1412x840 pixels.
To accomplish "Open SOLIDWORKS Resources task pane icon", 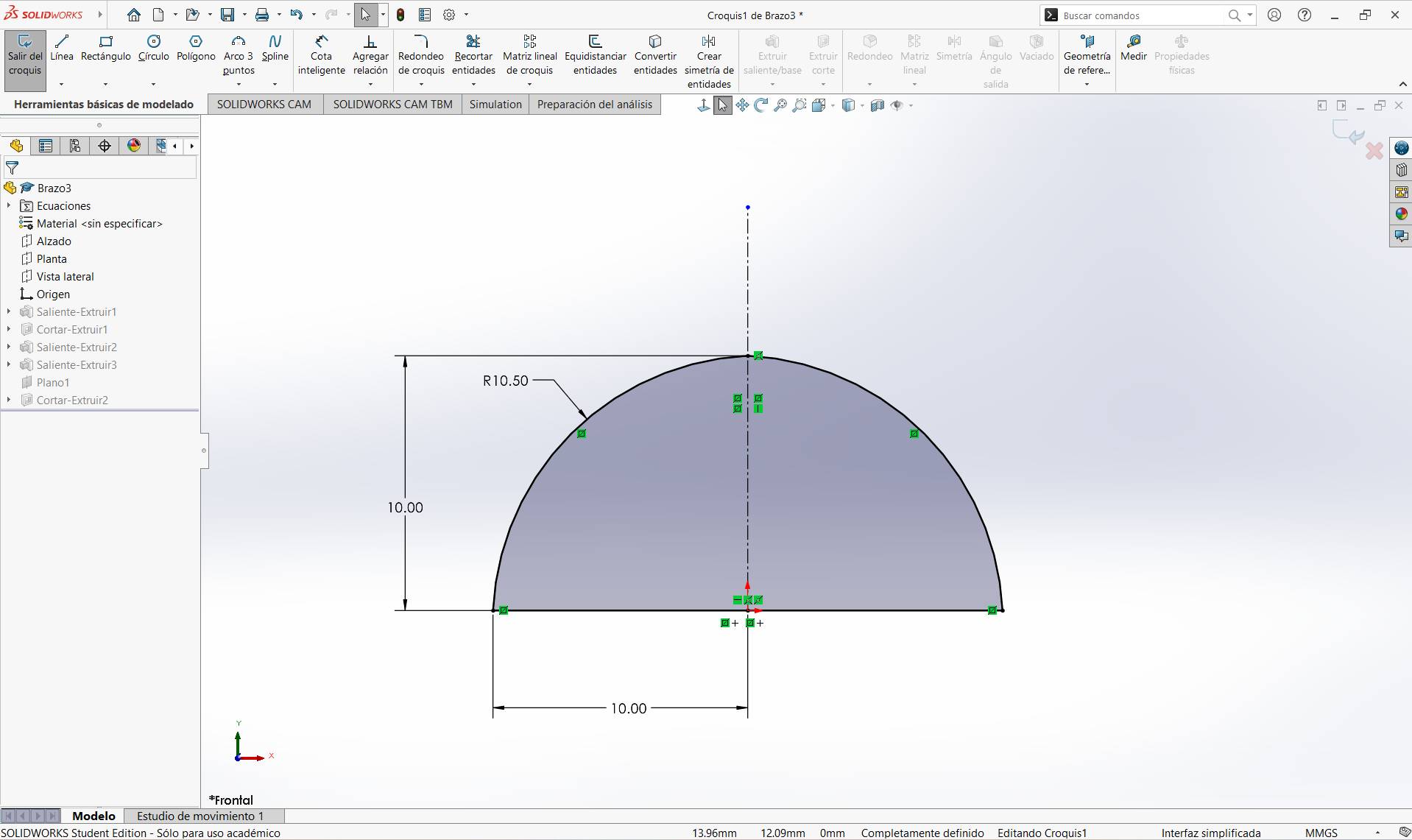I will pyautogui.click(x=1401, y=148).
